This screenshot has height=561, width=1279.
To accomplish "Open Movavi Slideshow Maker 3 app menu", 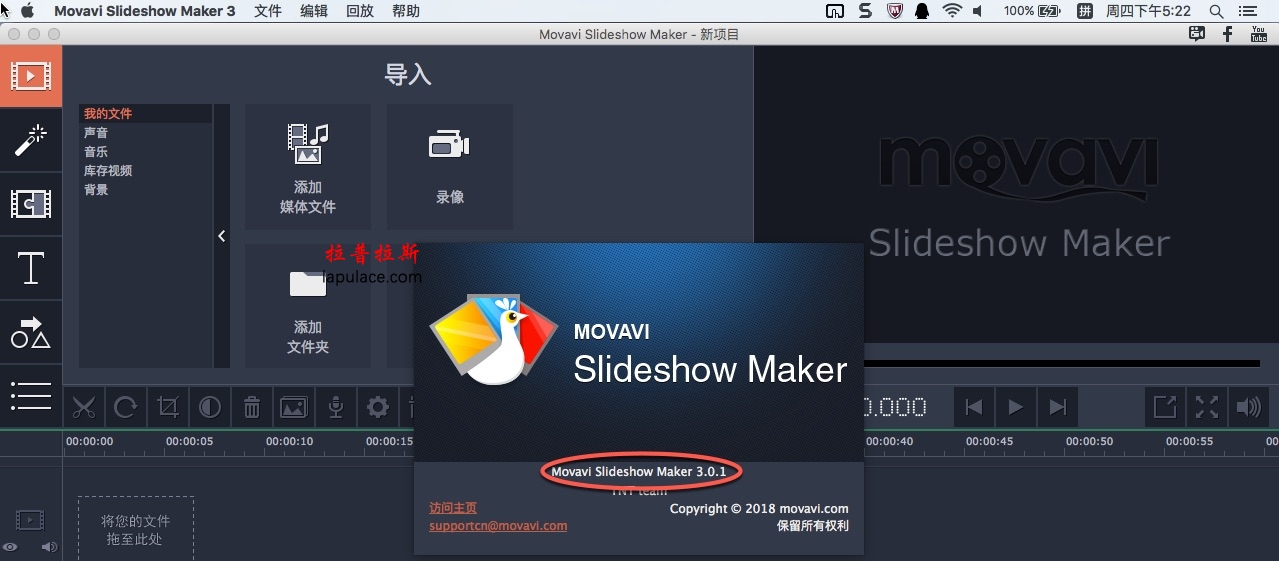I will click(145, 11).
